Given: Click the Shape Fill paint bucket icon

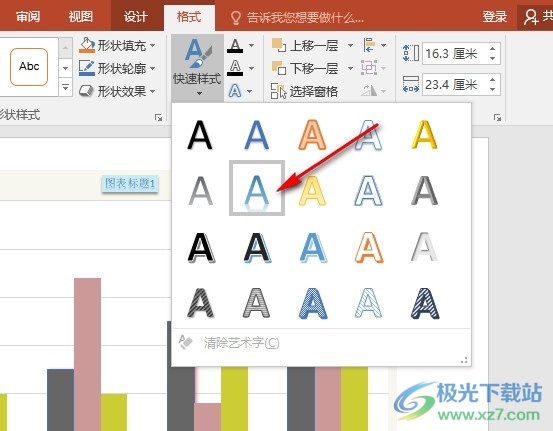Looking at the screenshot, I should [87, 45].
